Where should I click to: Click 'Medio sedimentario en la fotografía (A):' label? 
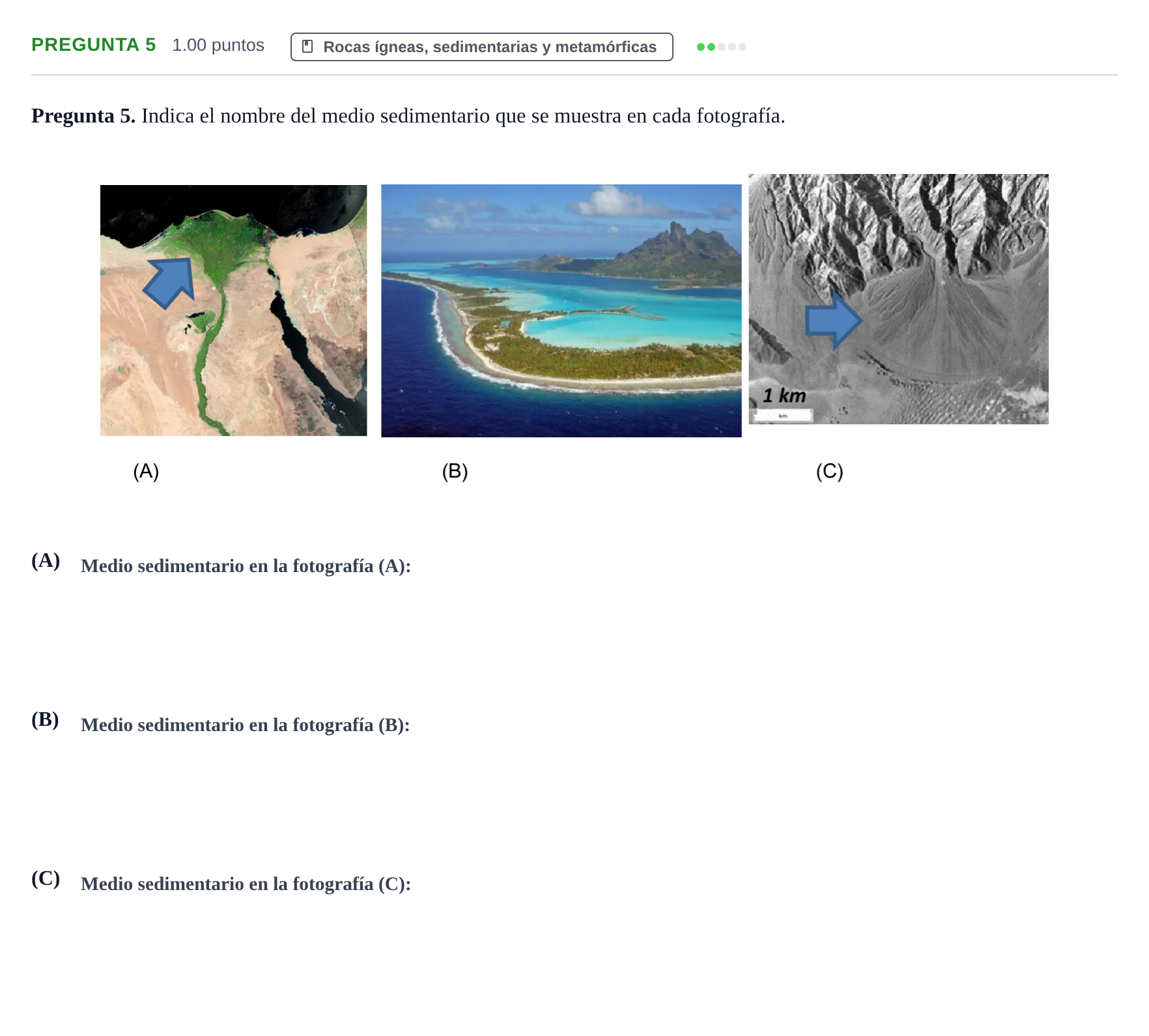coord(246,566)
